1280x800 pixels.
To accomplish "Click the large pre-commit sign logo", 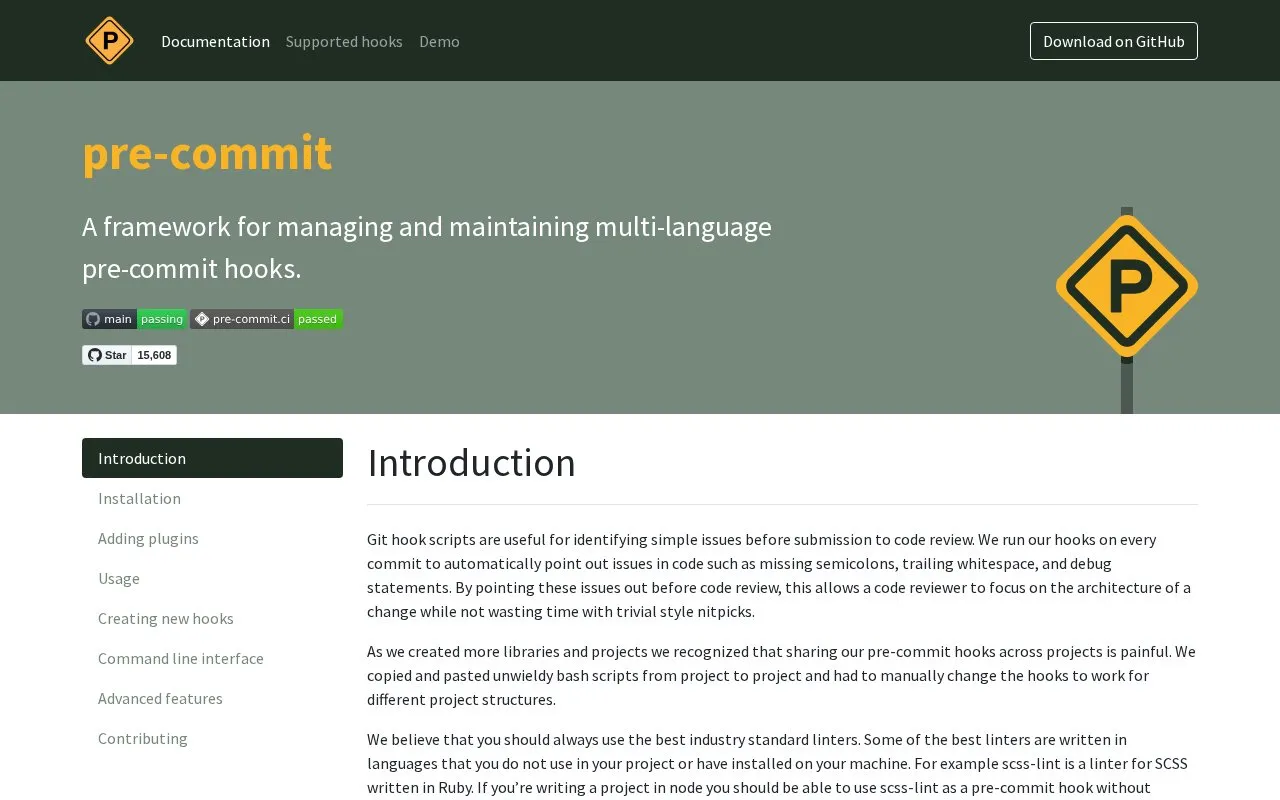I will 1127,288.
